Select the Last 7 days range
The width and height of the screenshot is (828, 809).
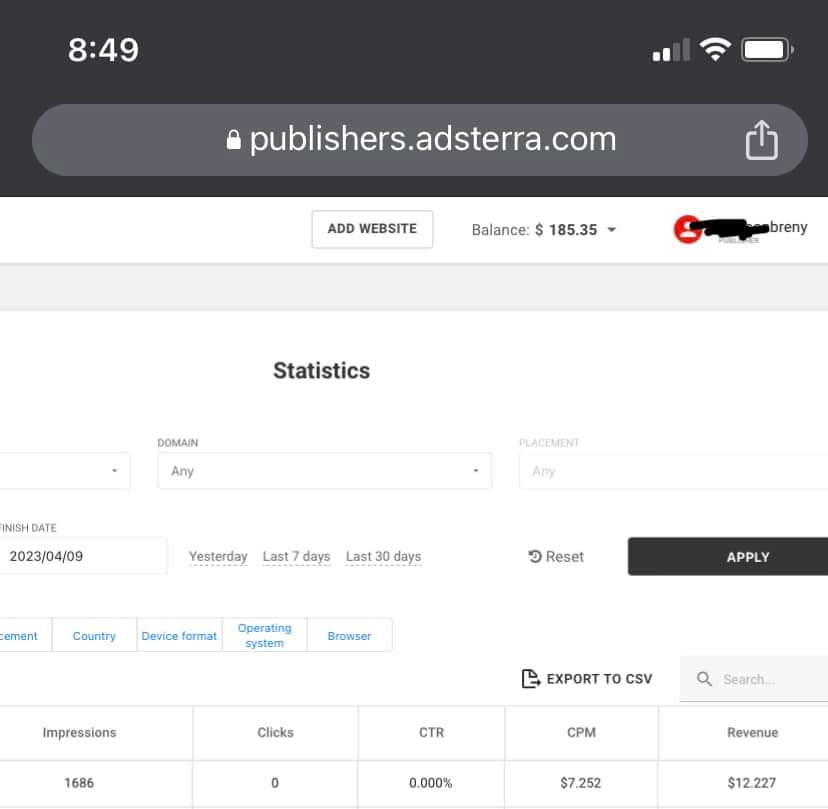(x=296, y=556)
